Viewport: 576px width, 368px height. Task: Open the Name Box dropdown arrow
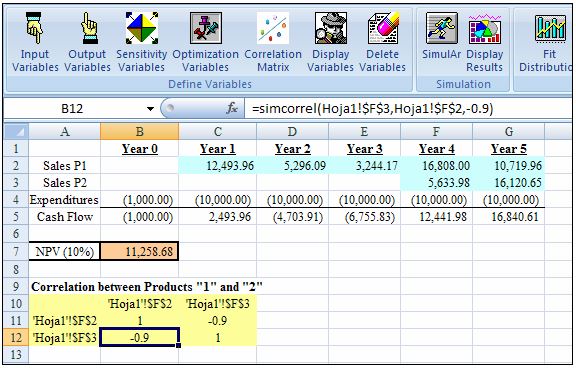[150, 109]
